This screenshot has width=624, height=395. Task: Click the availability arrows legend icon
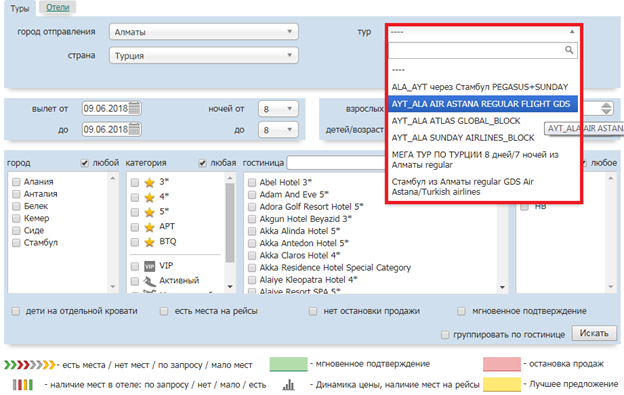[30, 364]
